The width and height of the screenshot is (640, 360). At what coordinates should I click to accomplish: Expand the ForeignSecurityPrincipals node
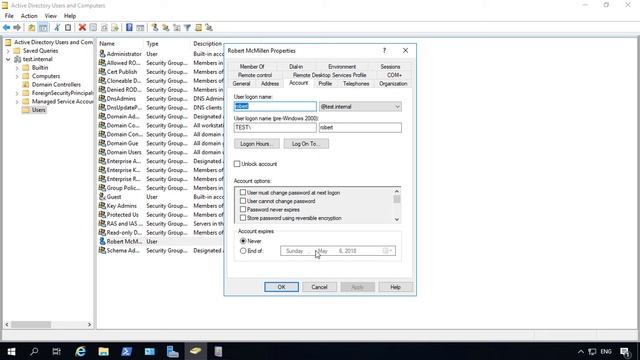click(17, 93)
